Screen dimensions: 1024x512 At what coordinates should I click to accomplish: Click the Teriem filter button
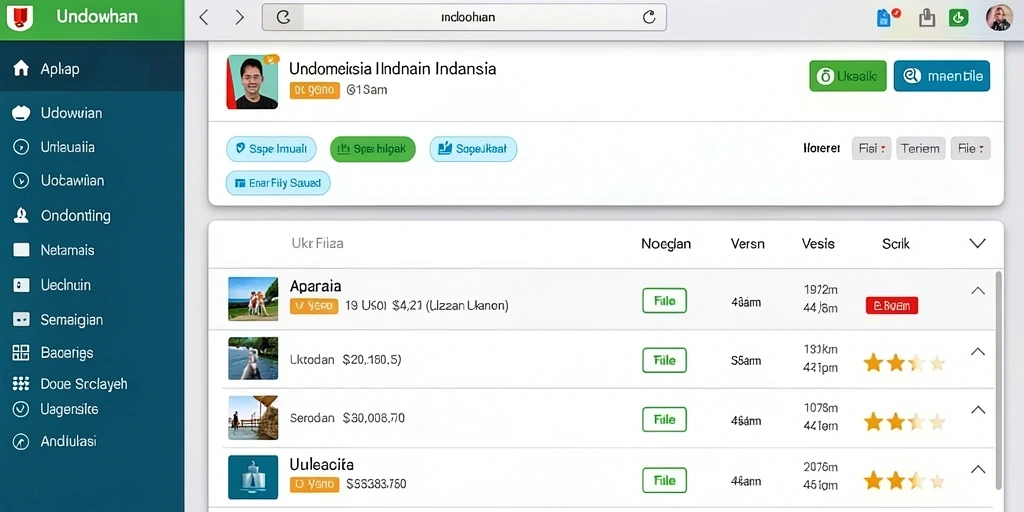pyautogui.click(x=921, y=148)
